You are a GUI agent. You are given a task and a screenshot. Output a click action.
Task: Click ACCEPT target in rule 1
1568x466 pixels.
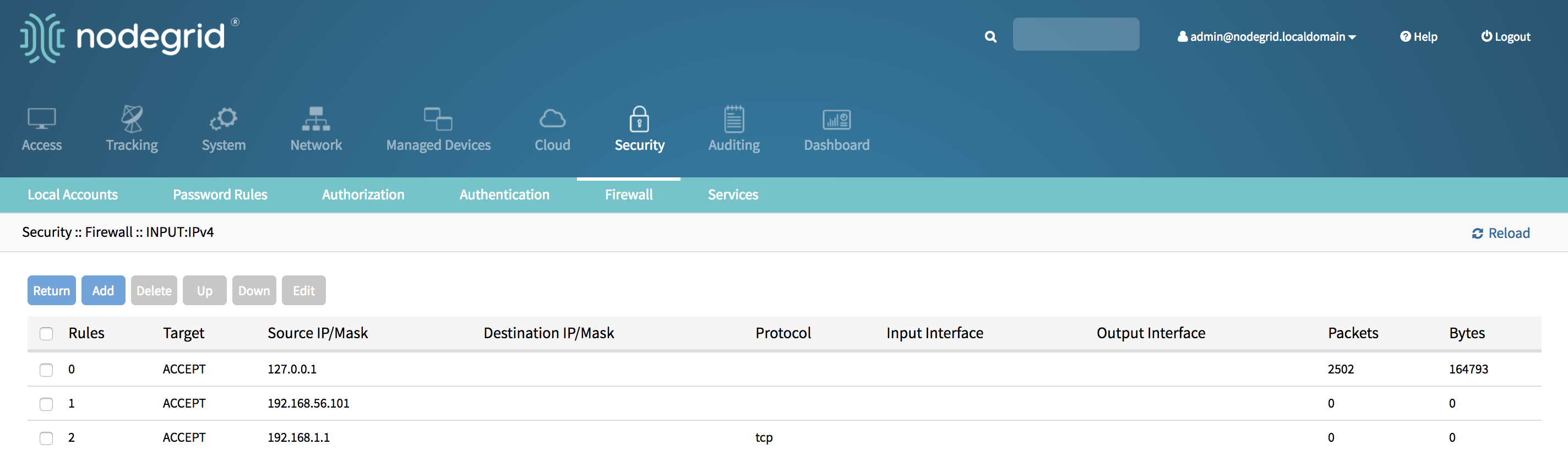184,403
